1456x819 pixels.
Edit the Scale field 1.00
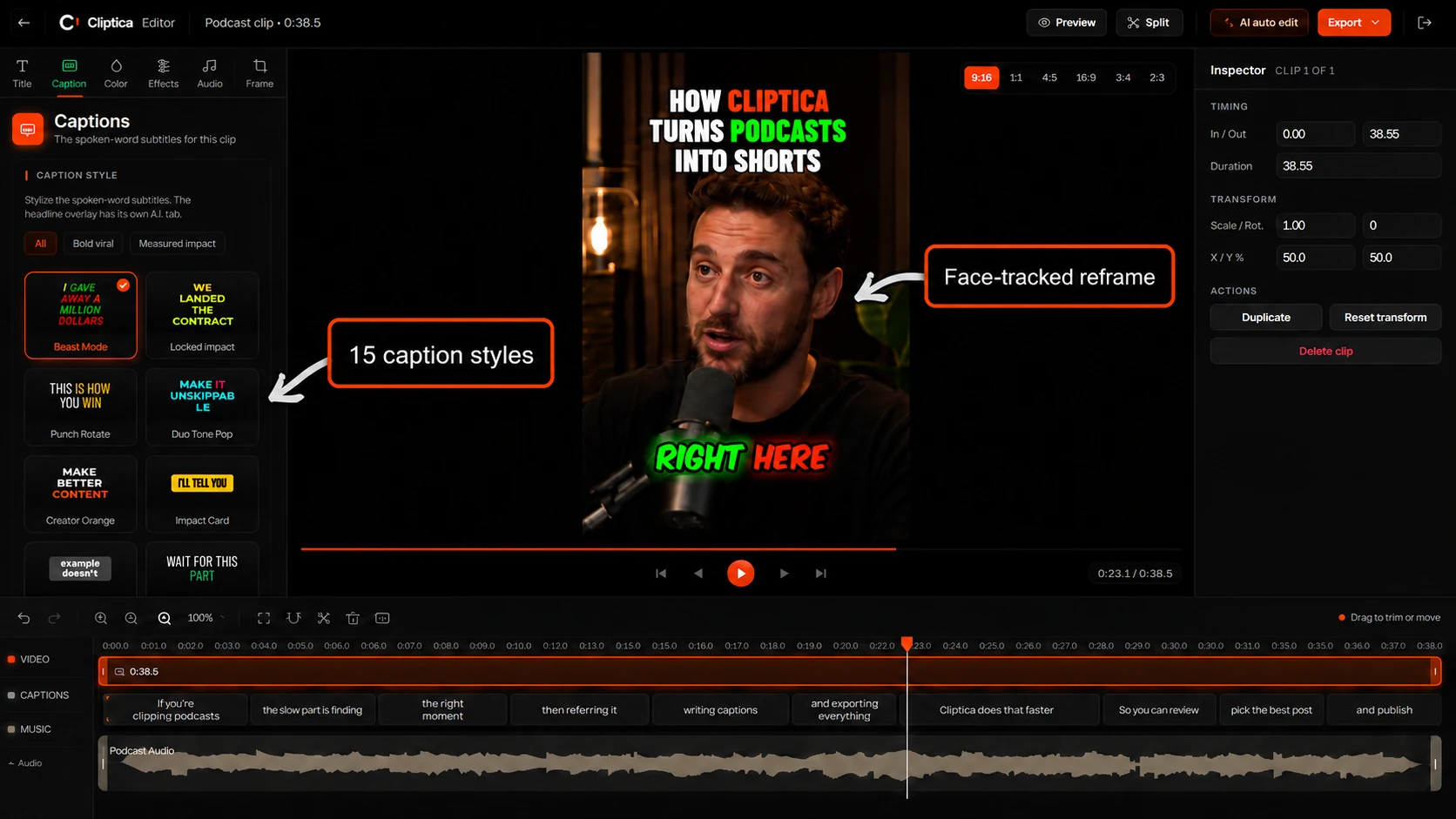click(1315, 225)
